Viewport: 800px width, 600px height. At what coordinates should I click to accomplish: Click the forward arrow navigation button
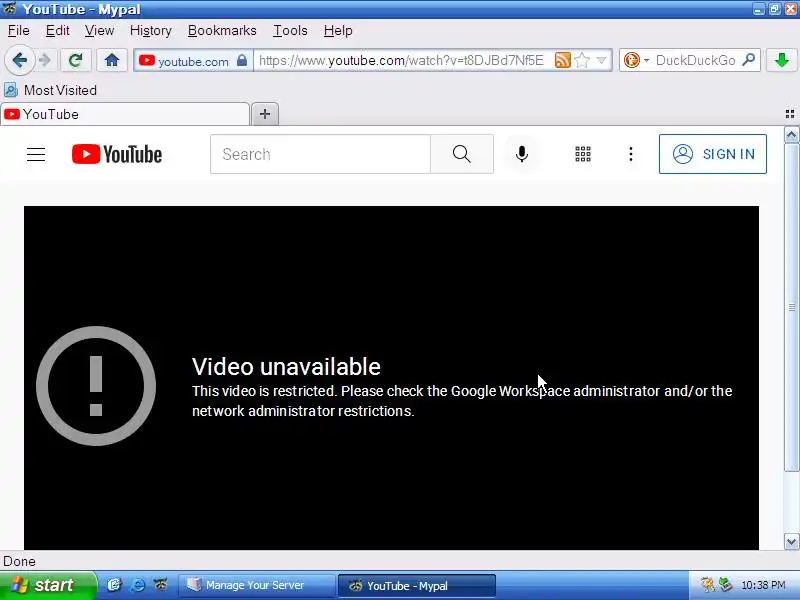tap(45, 60)
